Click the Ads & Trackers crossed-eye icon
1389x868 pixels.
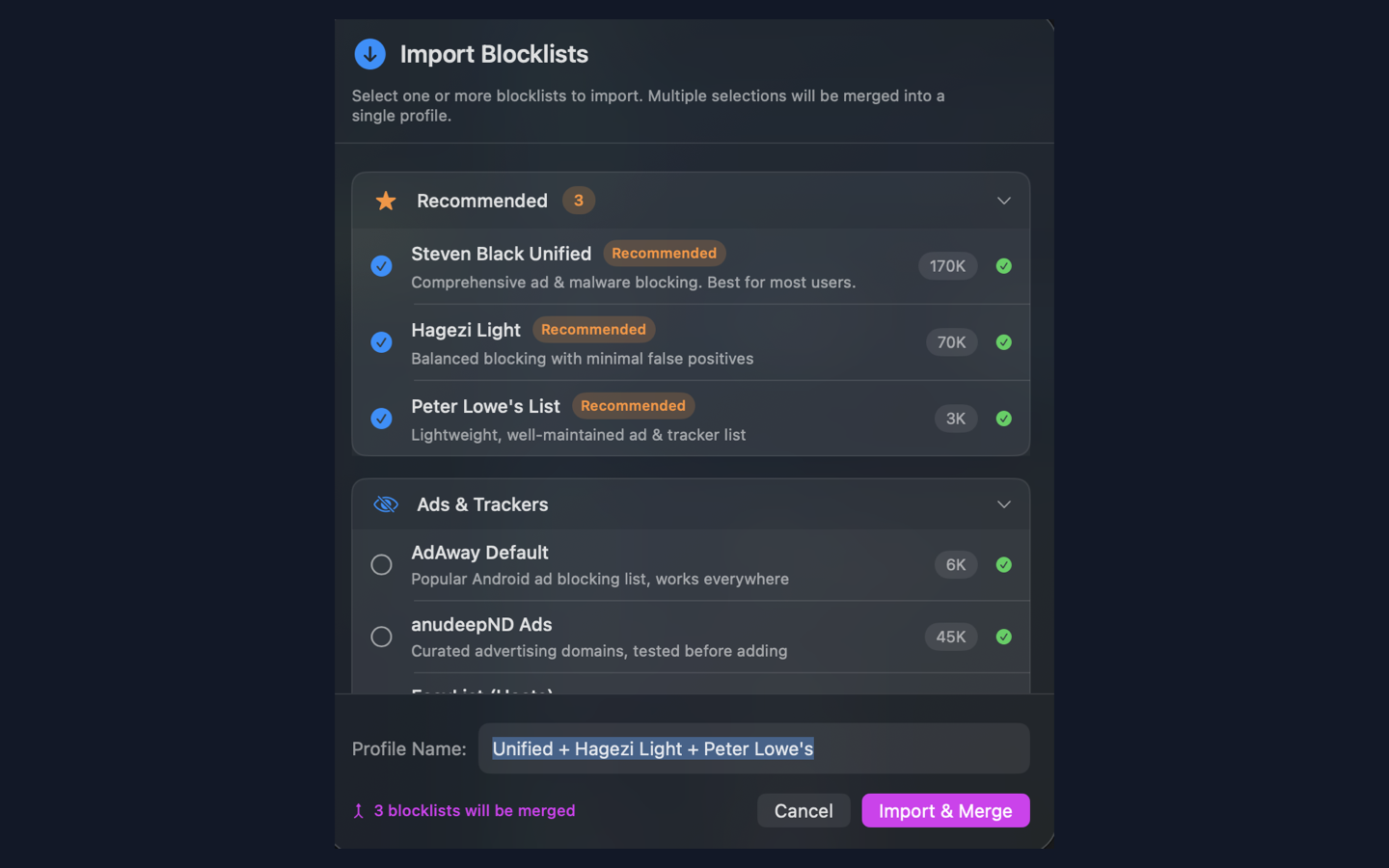pos(386,504)
